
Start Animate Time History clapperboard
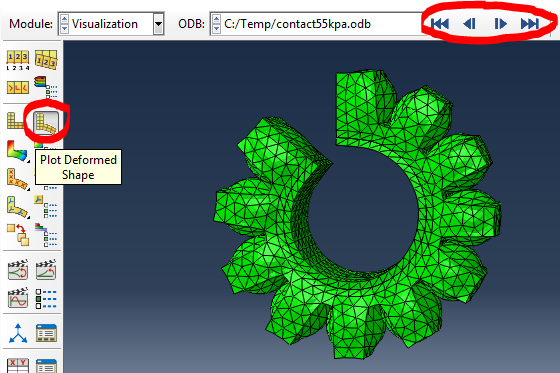46,270
